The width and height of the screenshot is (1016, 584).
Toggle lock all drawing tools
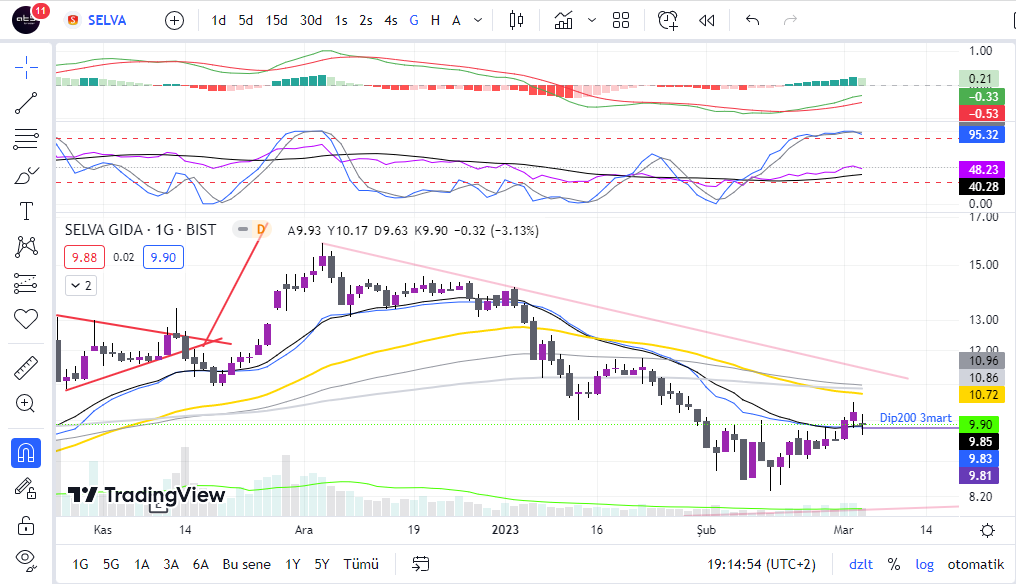tap(26, 524)
